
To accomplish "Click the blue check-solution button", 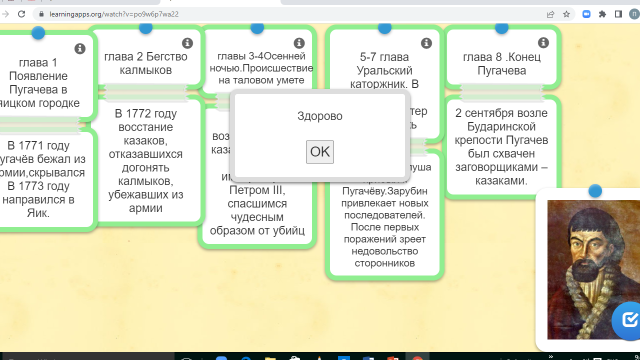I will pyautogui.click(x=627, y=320).
